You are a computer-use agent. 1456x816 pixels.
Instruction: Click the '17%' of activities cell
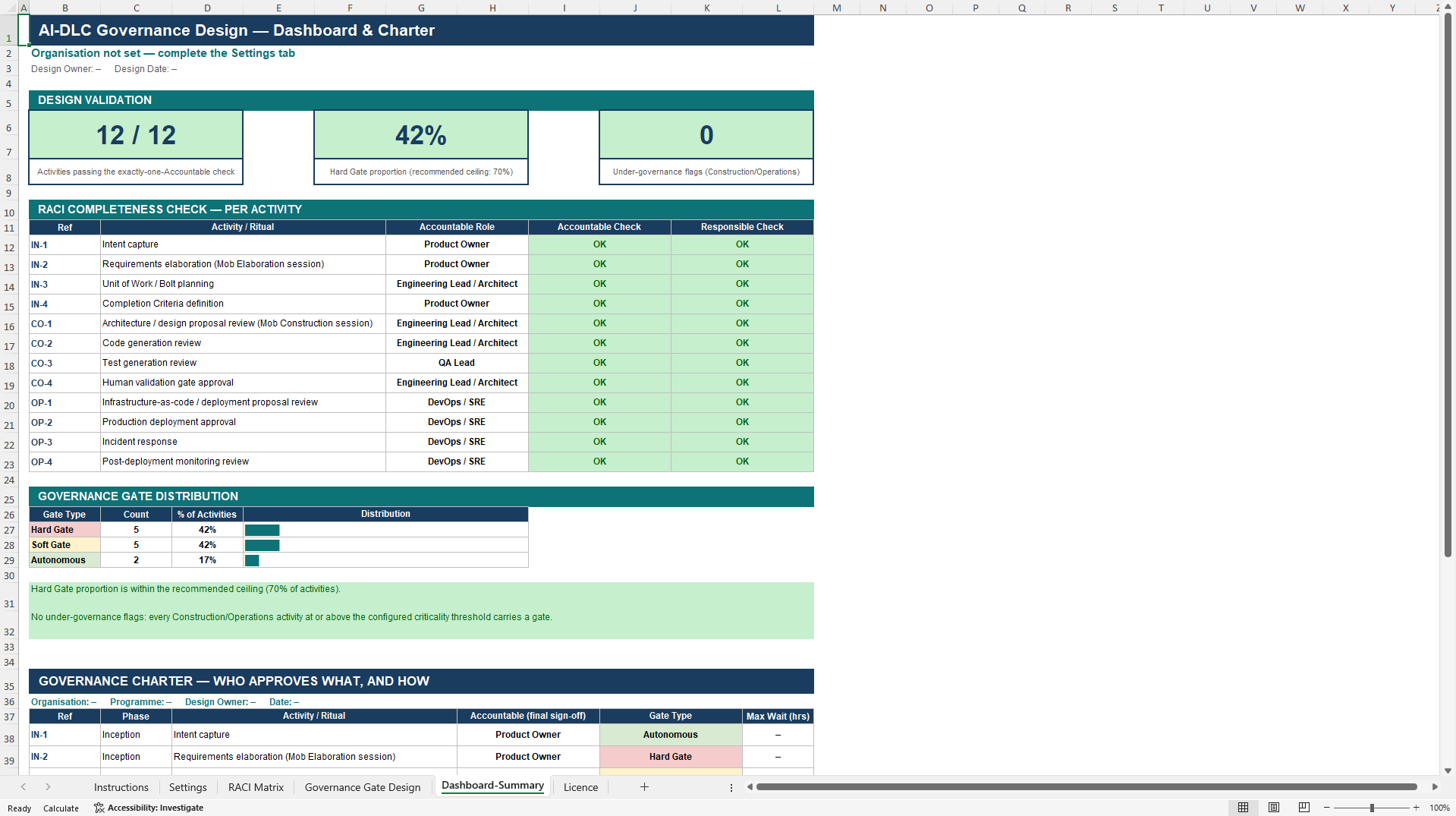[207, 560]
